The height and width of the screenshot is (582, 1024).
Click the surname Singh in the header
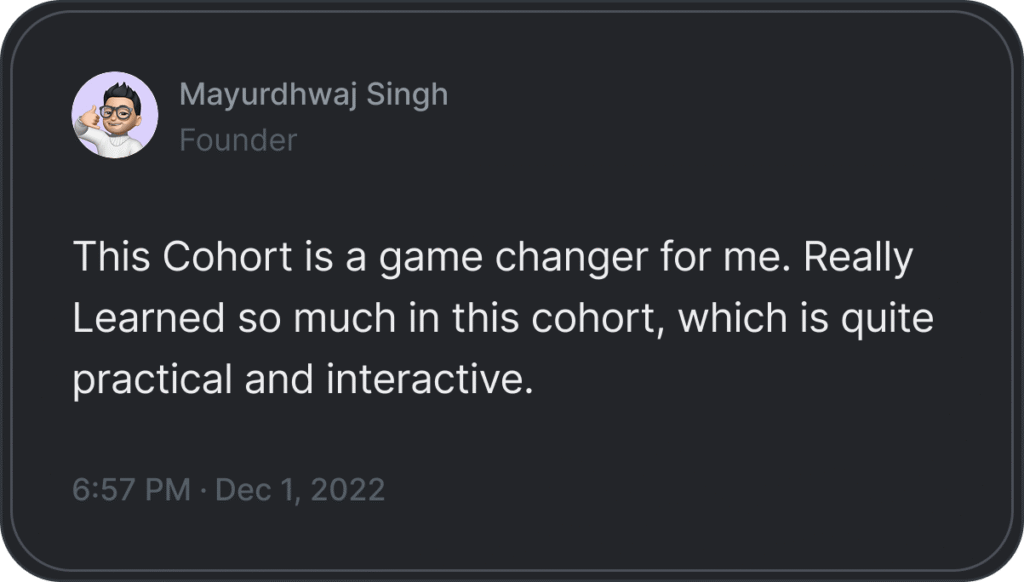[408, 95]
